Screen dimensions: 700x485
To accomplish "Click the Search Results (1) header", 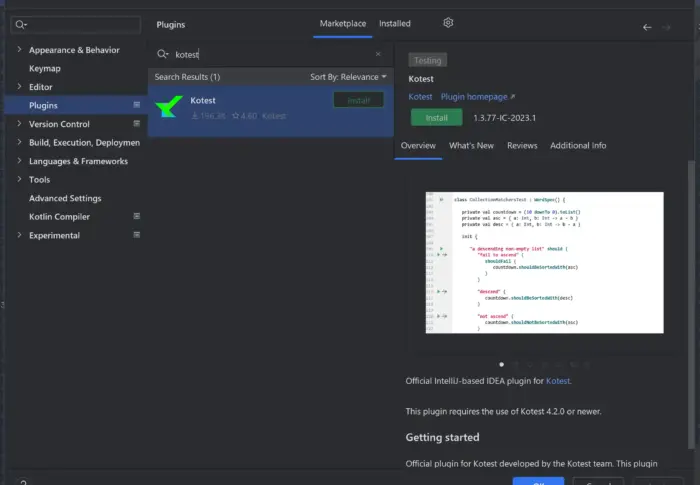I will pyautogui.click(x=187, y=77).
